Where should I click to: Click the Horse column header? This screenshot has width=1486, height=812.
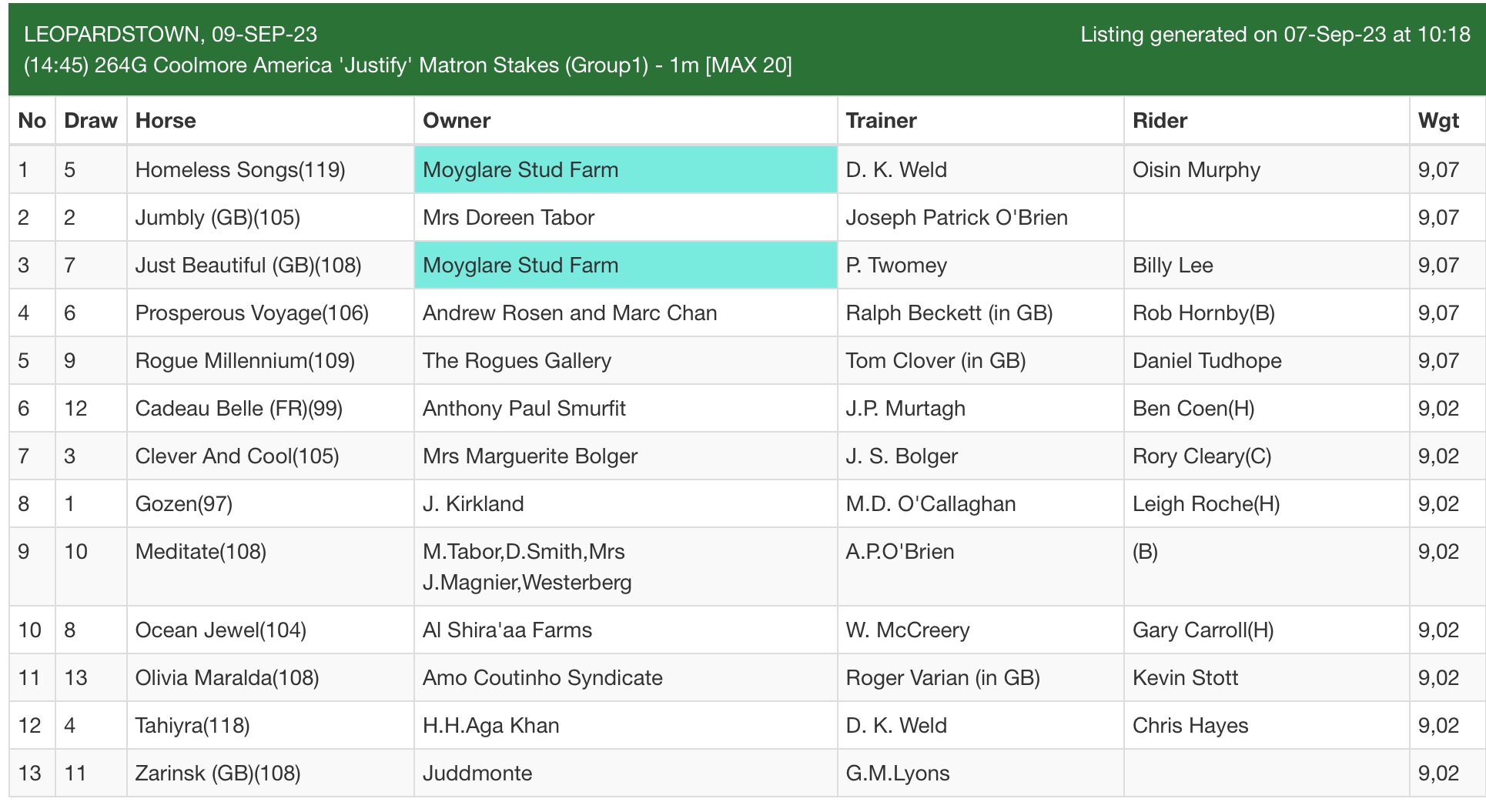(166, 121)
